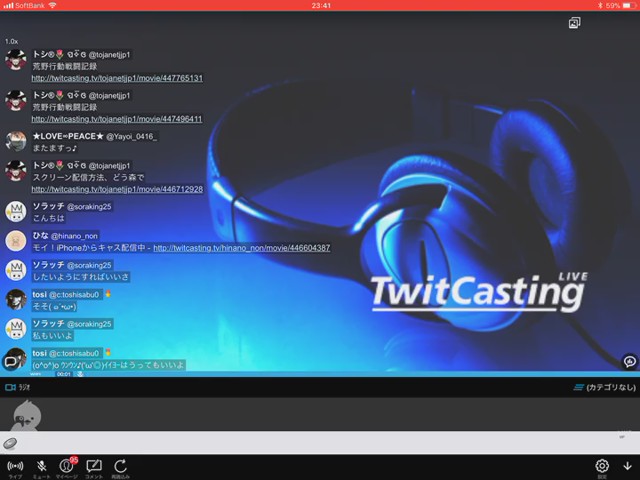Image resolution: width=640 pixels, height=480 pixels.
Task: Open link ending movie/446712928
Action: (117, 189)
